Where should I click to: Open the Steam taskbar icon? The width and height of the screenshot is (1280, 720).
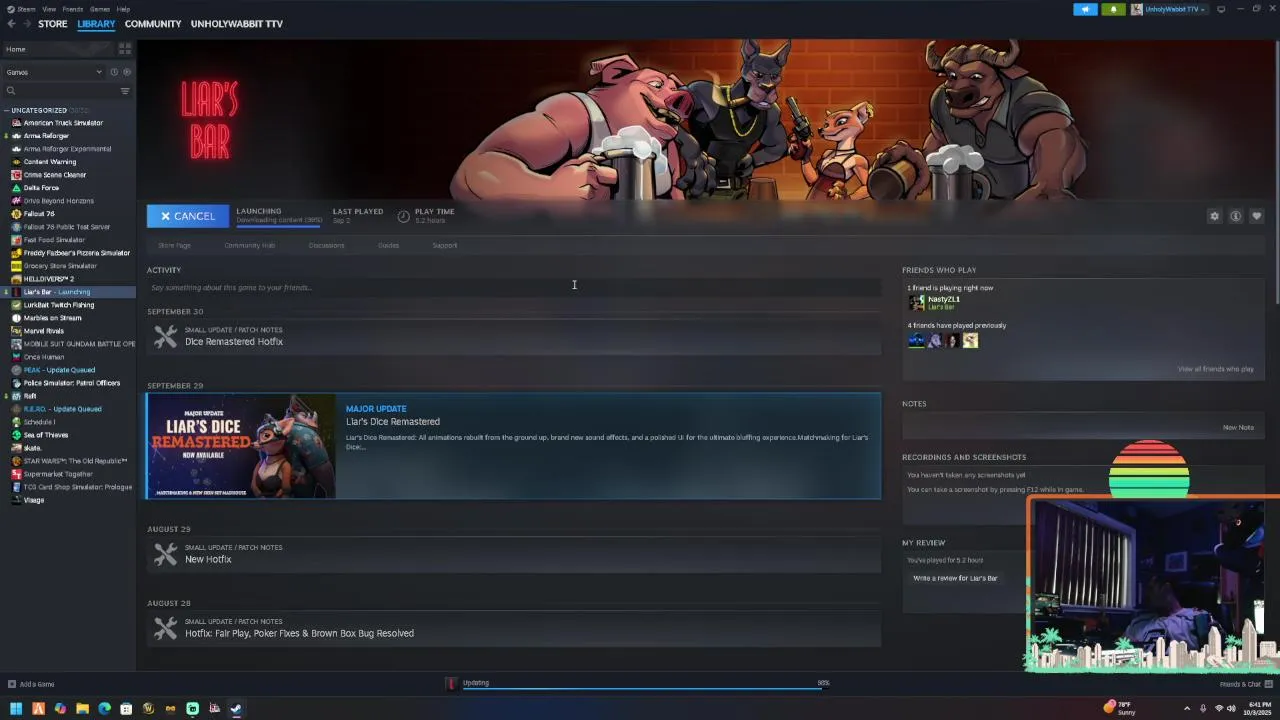(x=236, y=709)
